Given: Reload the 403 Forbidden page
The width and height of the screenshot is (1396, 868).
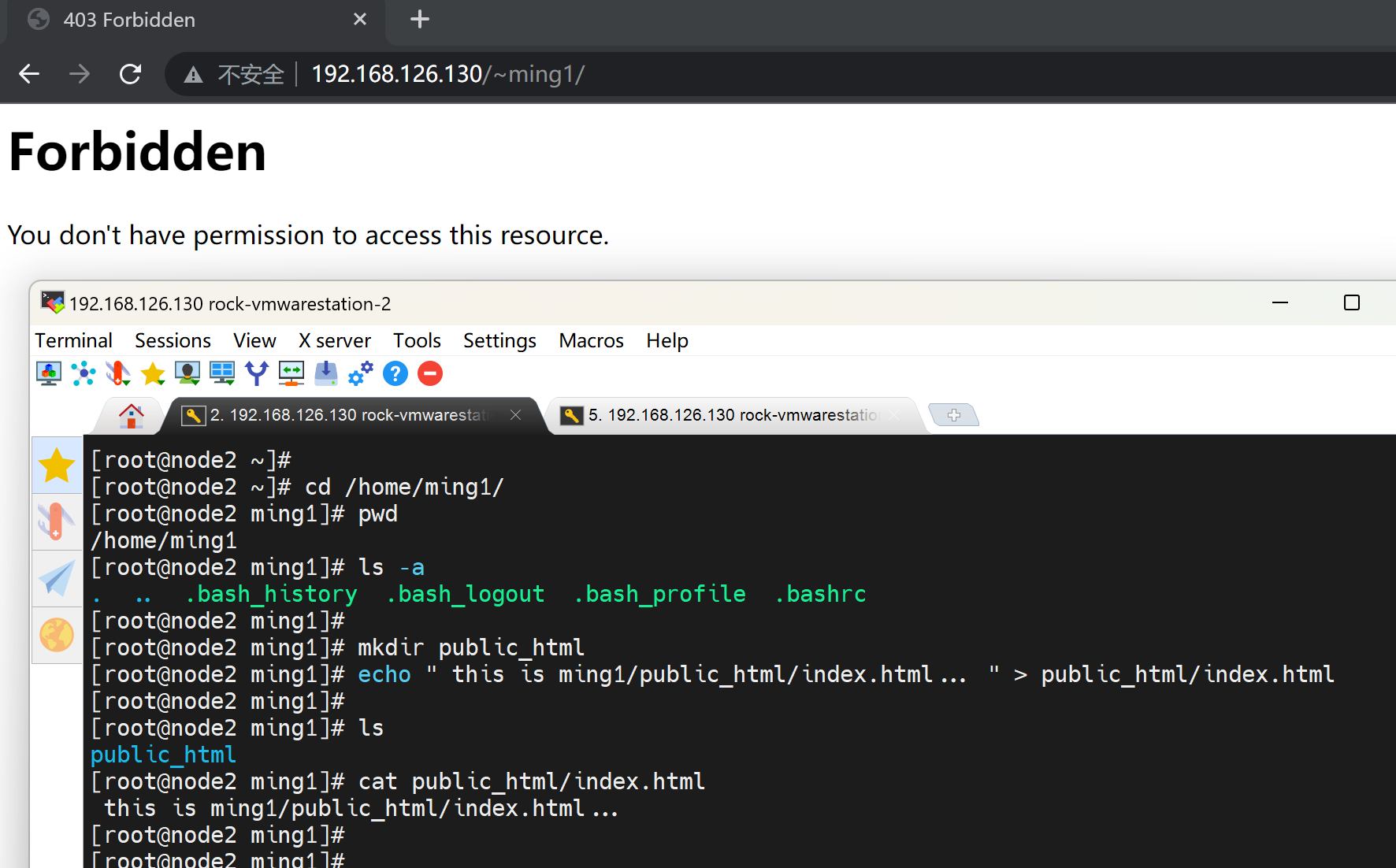Looking at the screenshot, I should click(x=130, y=74).
